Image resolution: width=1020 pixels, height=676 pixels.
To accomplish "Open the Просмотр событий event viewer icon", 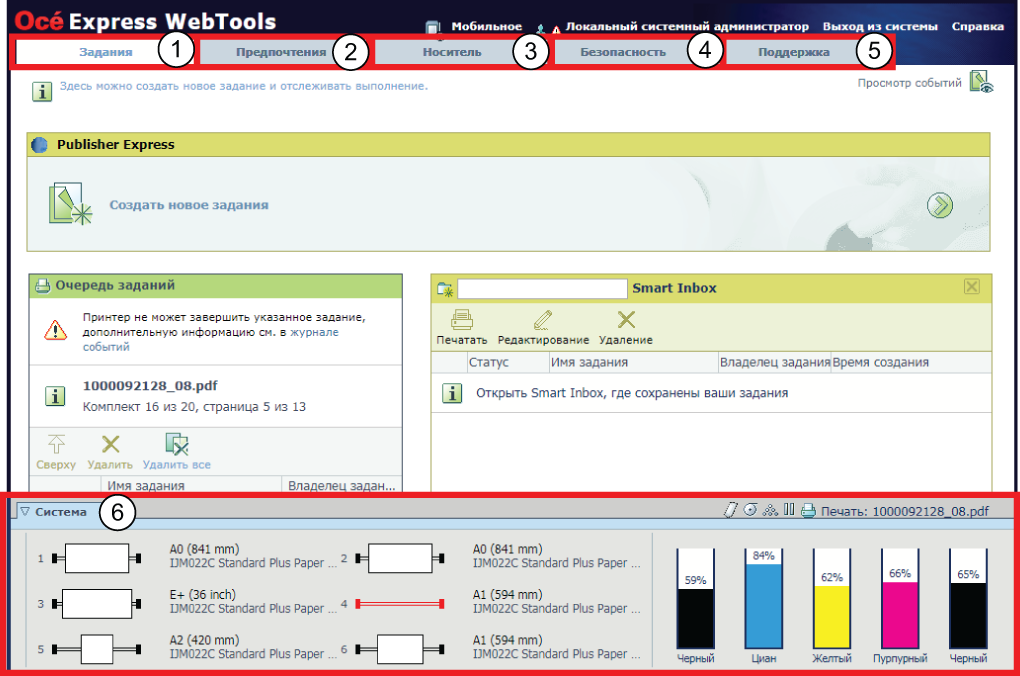I will tap(981, 82).
